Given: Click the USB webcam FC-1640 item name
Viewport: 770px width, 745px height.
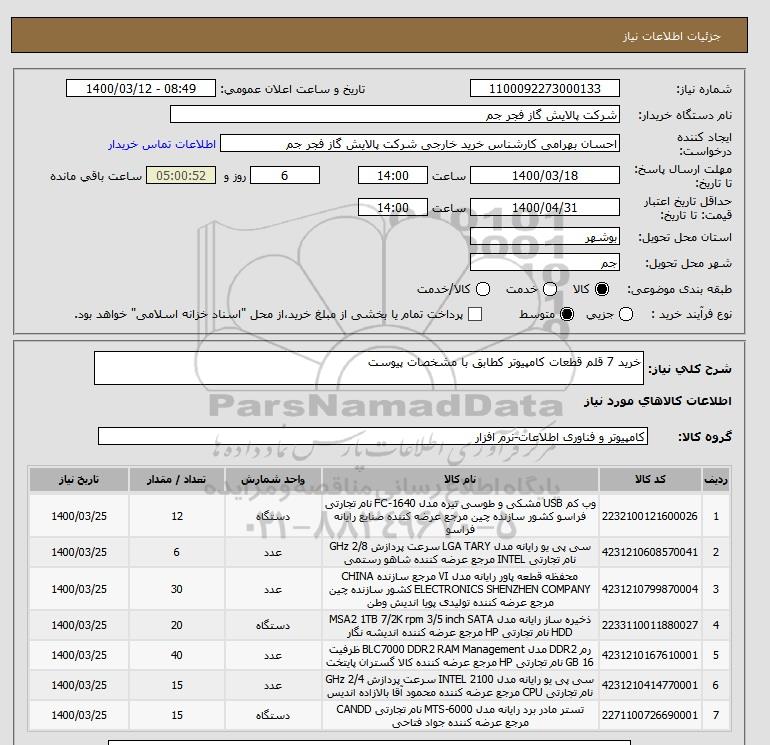Looking at the screenshot, I should (460, 516).
